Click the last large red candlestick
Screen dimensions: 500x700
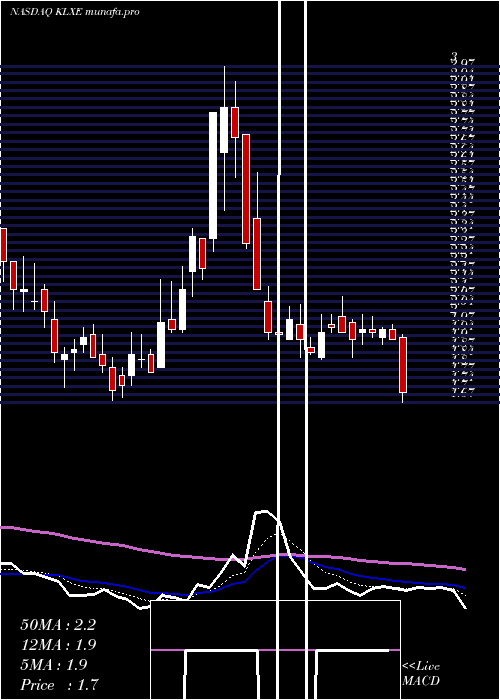pyautogui.click(x=403, y=365)
